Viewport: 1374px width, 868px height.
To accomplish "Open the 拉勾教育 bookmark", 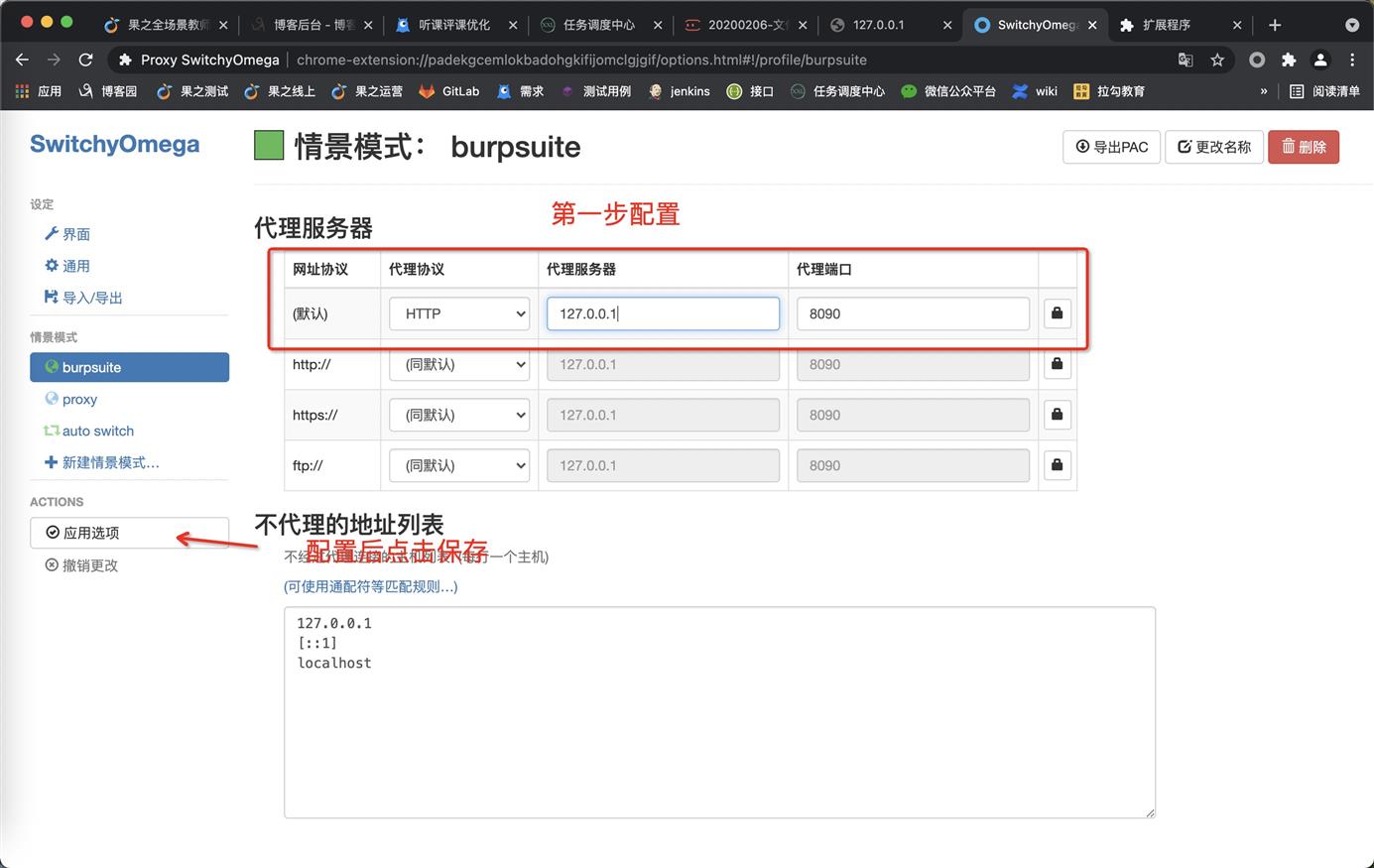I will coord(1109,91).
